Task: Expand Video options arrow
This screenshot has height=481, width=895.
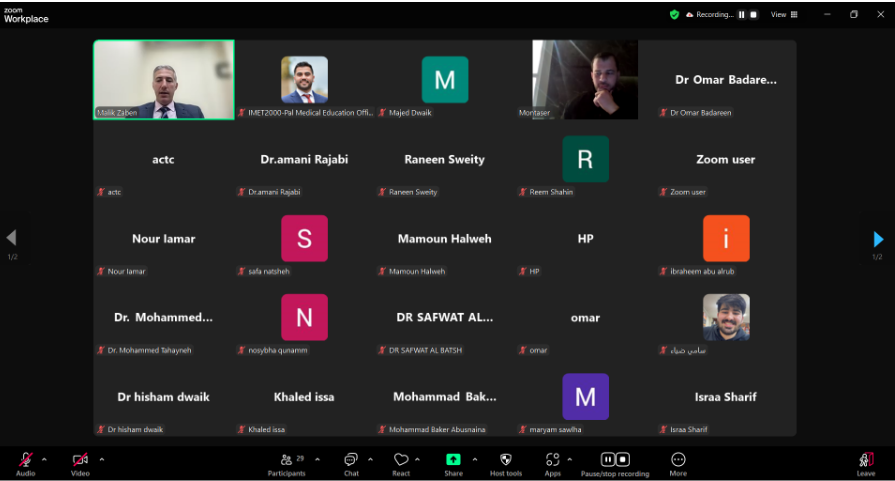Action: pyautogui.click(x=101, y=460)
